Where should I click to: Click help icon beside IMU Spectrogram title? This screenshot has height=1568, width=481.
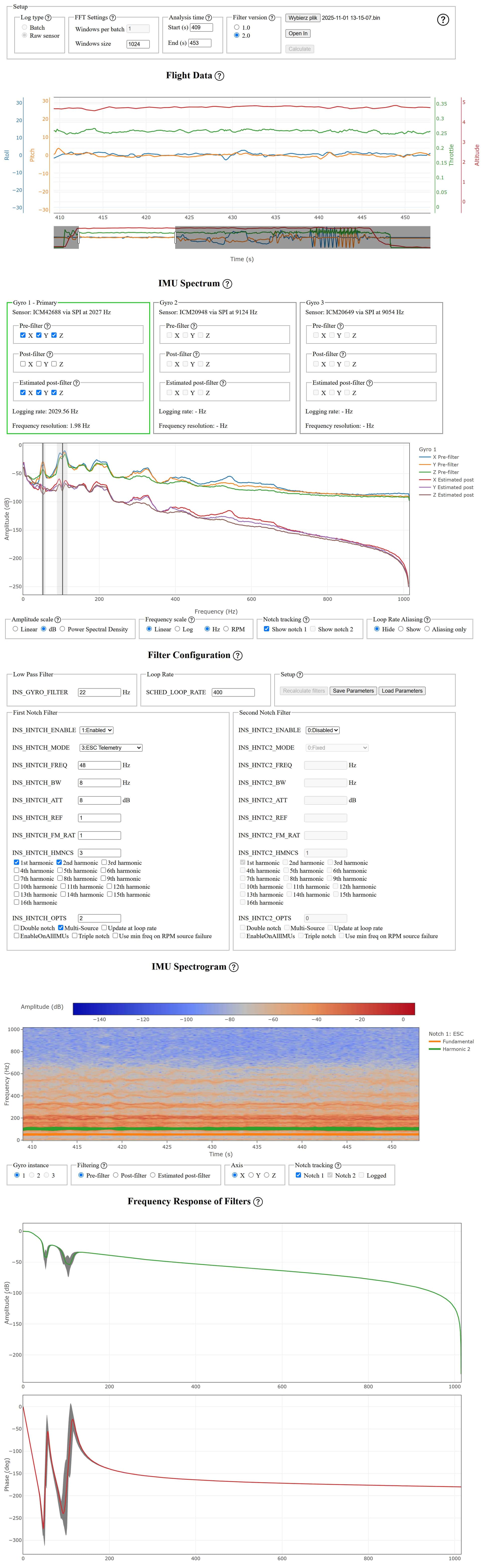[233, 967]
